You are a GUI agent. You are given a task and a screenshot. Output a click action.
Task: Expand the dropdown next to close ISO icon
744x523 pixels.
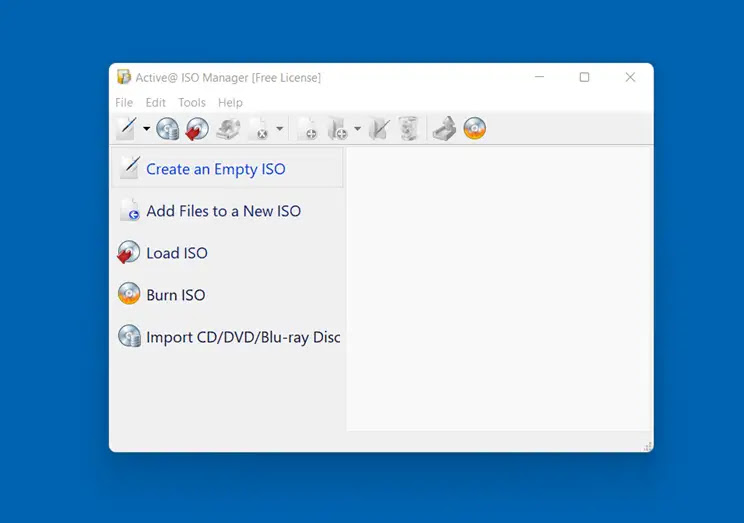280,128
